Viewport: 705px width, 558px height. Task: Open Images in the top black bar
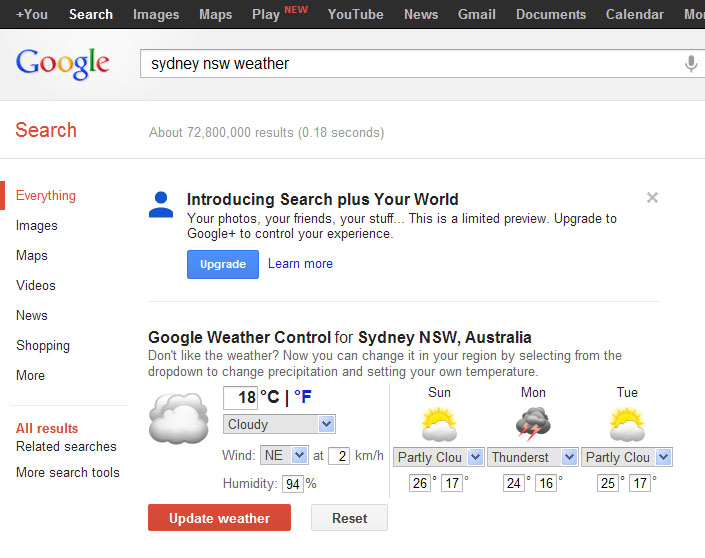[x=156, y=14]
